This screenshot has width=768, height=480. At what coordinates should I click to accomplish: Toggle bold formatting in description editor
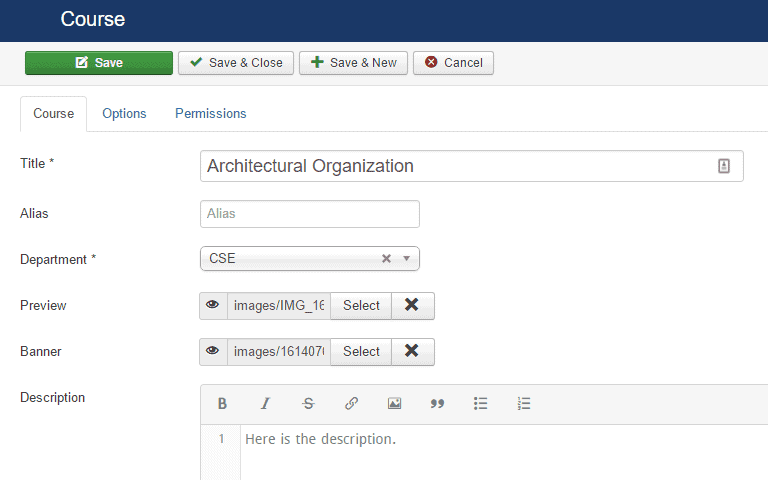coord(222,404)
